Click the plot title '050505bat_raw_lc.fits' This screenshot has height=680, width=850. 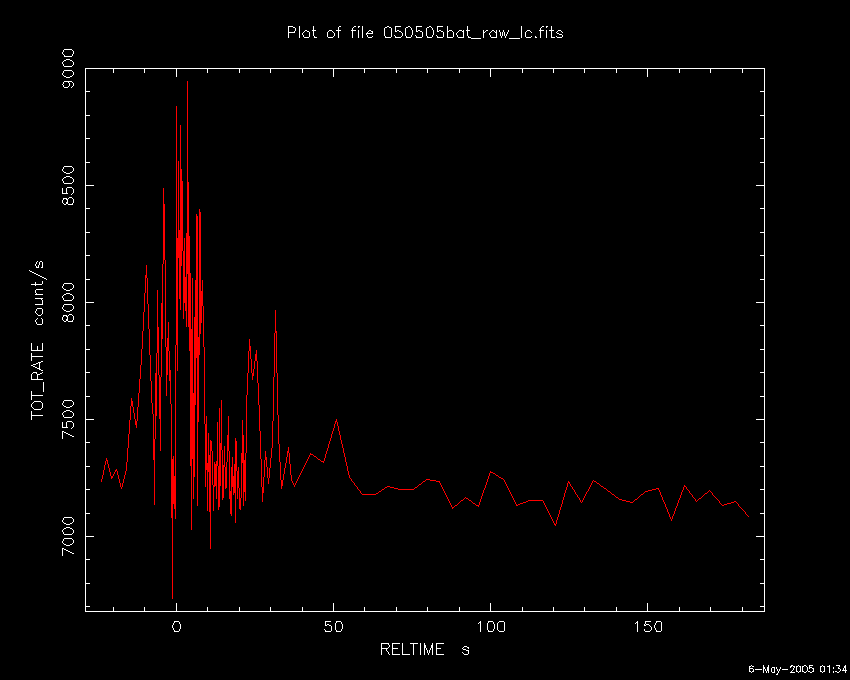coord(473,33)
